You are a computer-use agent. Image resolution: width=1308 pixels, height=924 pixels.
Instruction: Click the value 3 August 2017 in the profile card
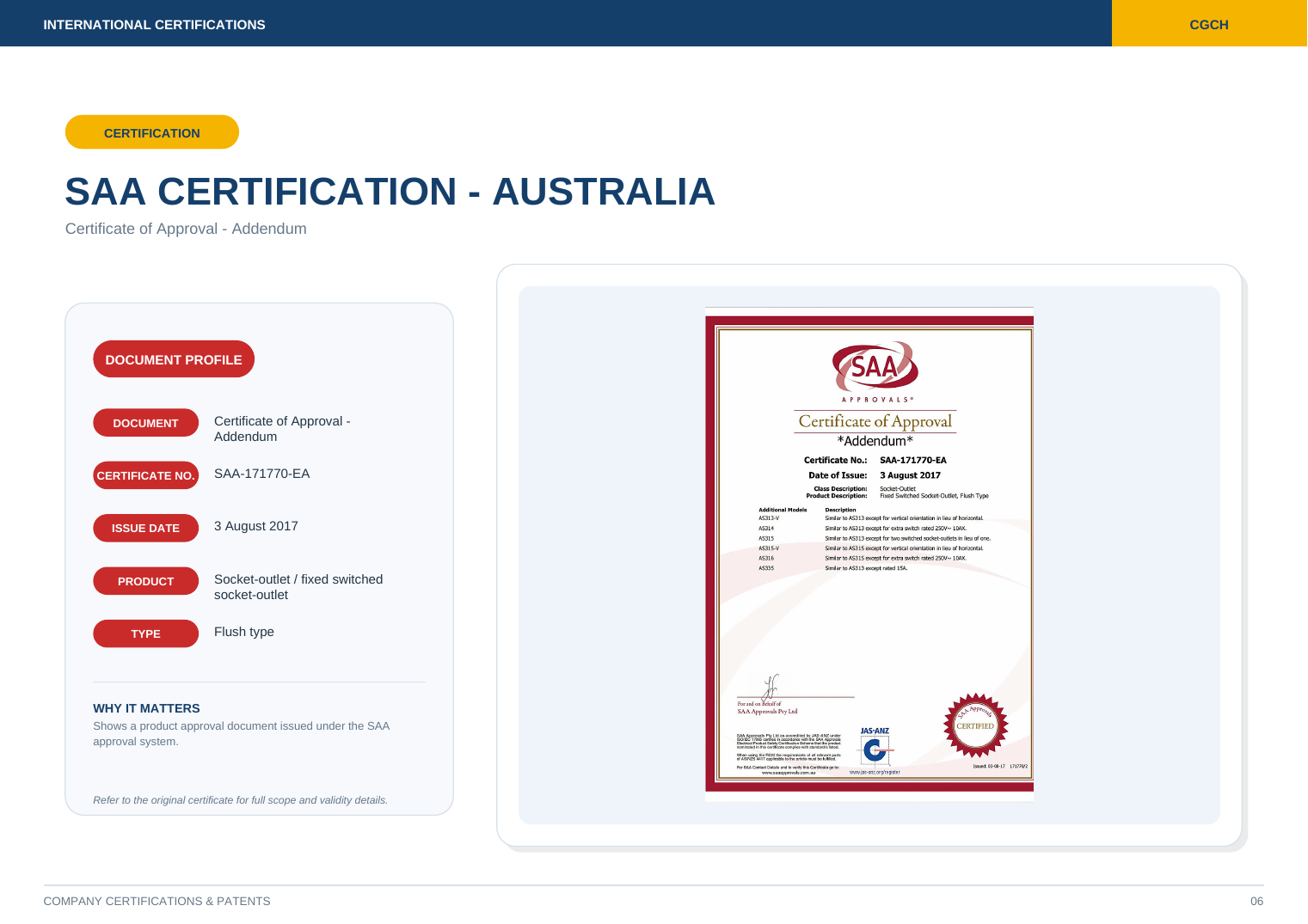click(x=256, y=526)
